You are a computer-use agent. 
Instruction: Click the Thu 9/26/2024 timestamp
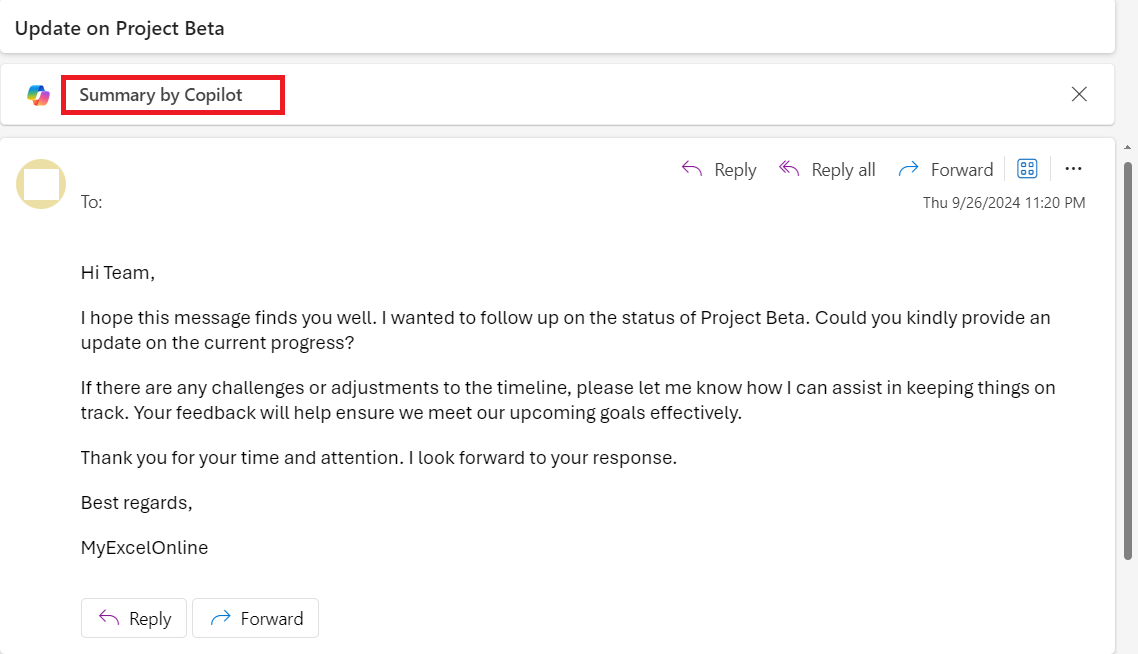(x=1004, y=203)
